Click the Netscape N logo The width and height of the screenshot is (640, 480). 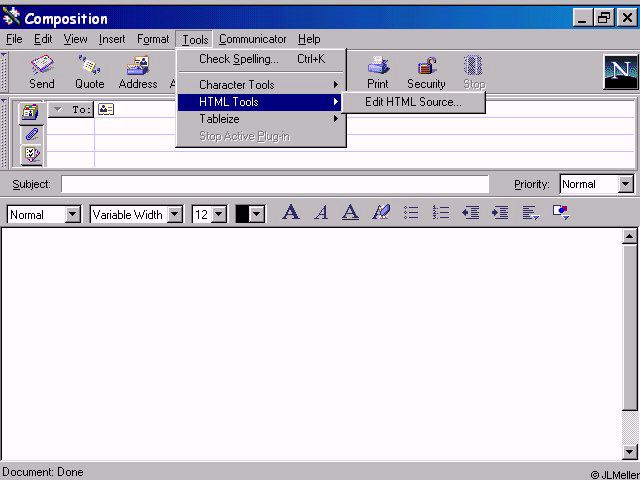(620, 72)
